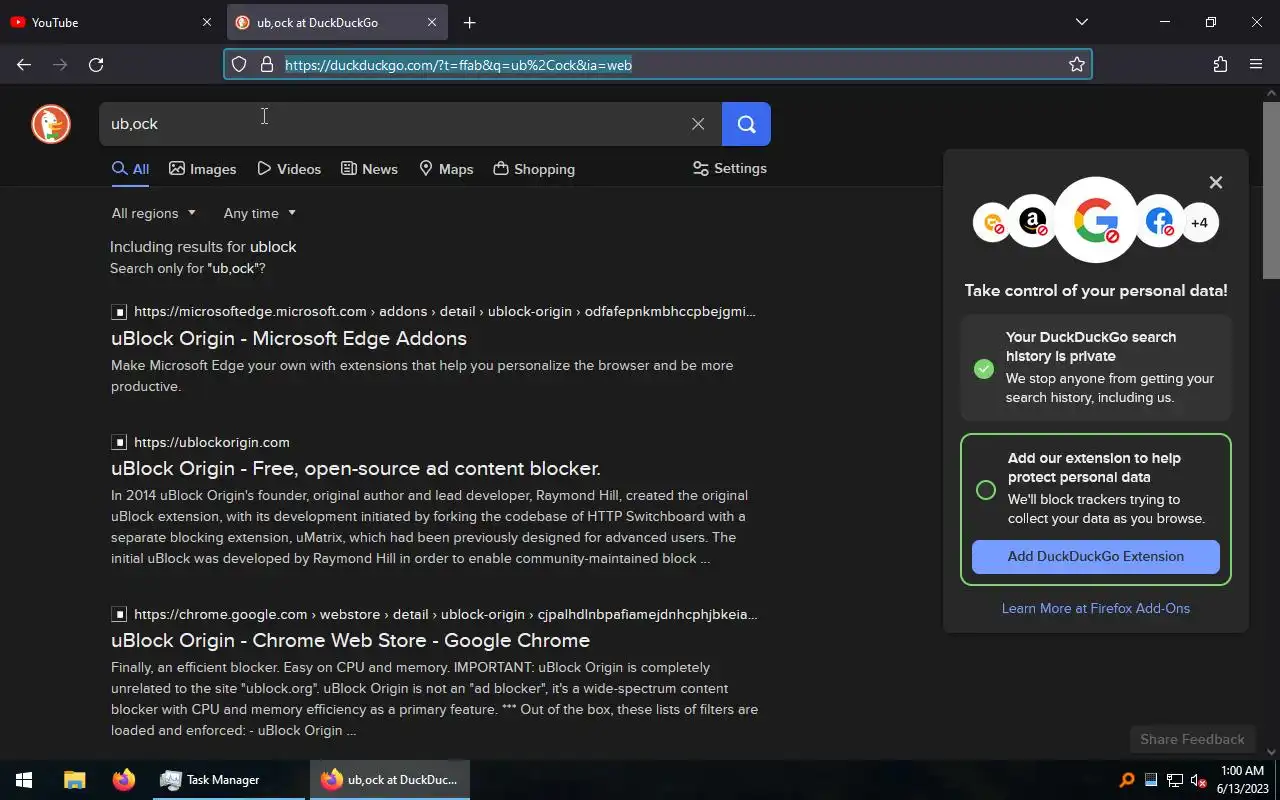Click the favicon beside chrome.google.com
Viewport: 1280px width, 800px height.
tap(119, 615)
